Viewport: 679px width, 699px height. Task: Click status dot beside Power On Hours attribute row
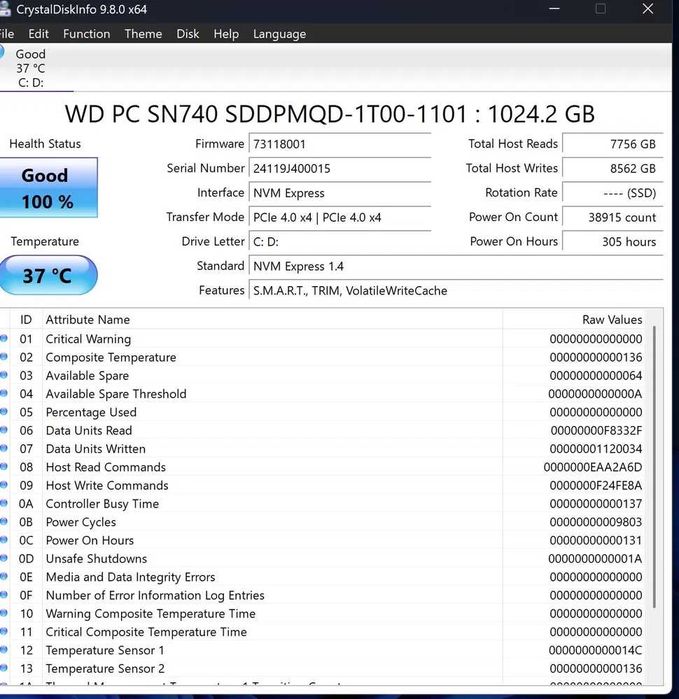point(4,539)
